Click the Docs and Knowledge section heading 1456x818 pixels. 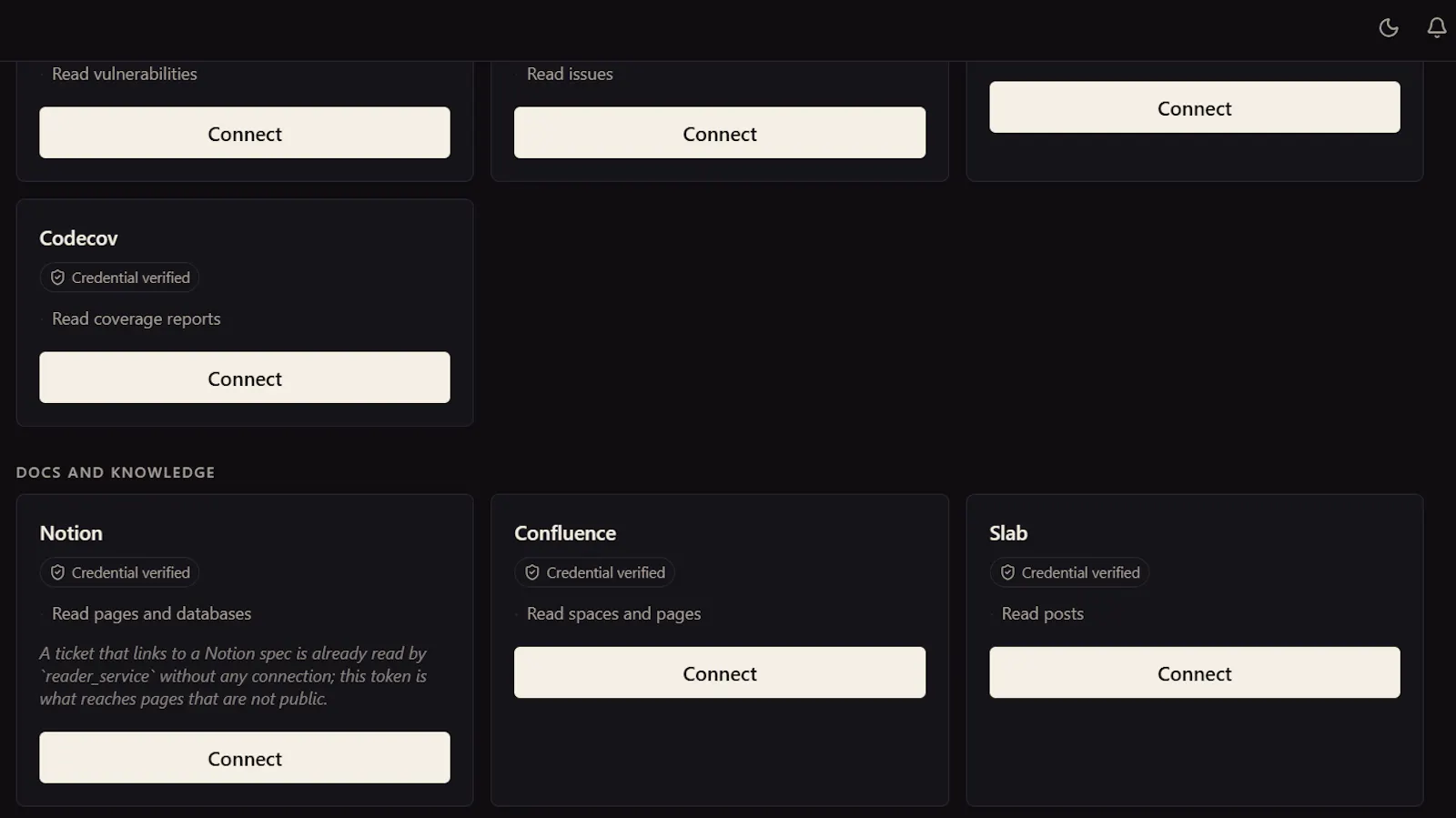coord(116,472)
